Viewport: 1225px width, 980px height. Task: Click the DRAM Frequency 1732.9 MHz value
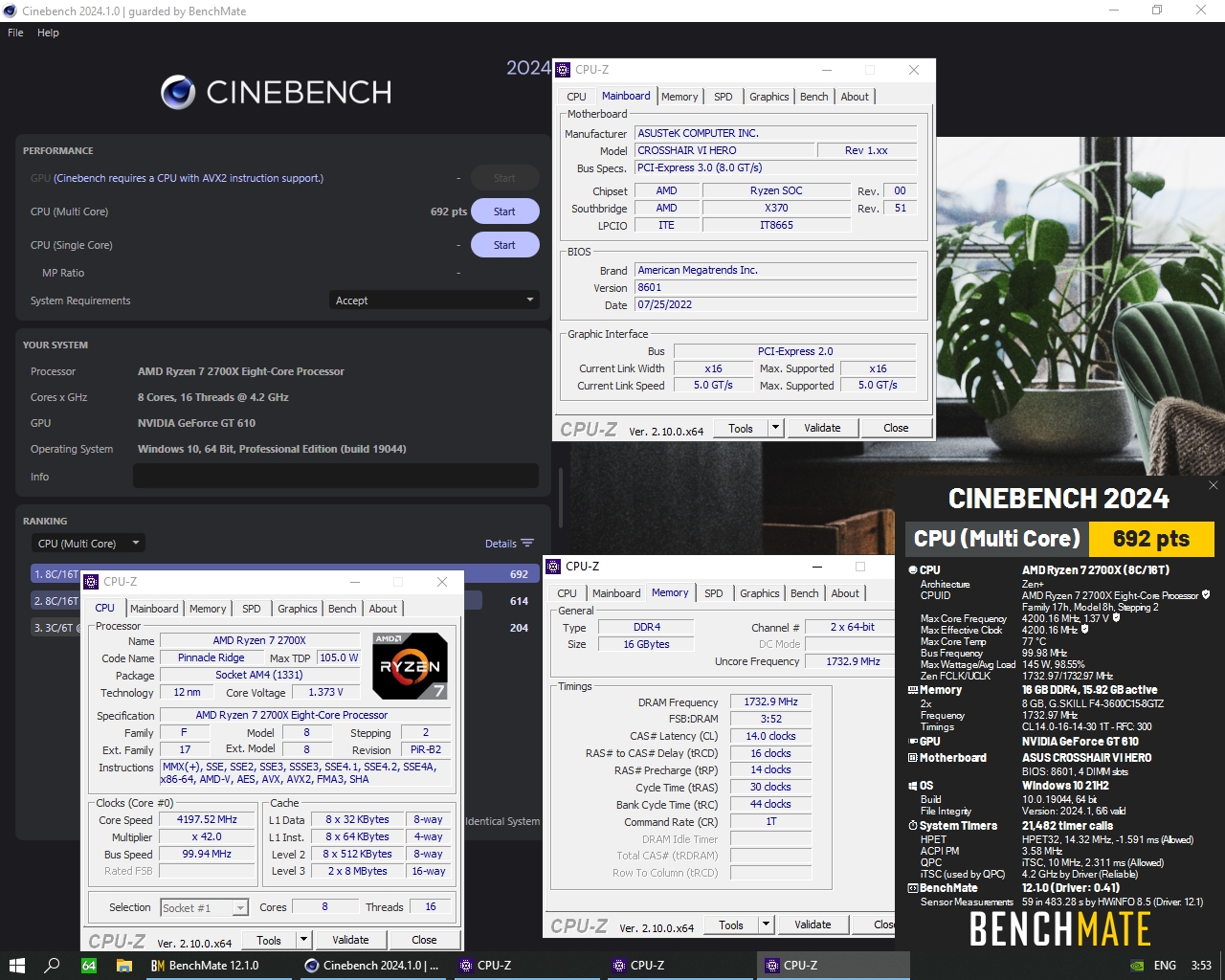[x=770, y=702]
